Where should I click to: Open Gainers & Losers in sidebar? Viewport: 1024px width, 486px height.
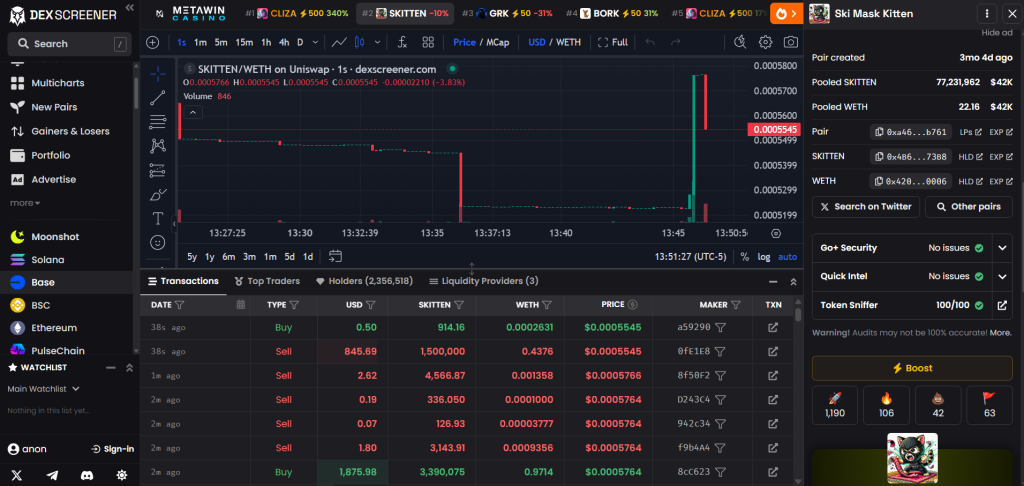click(71, 131)
